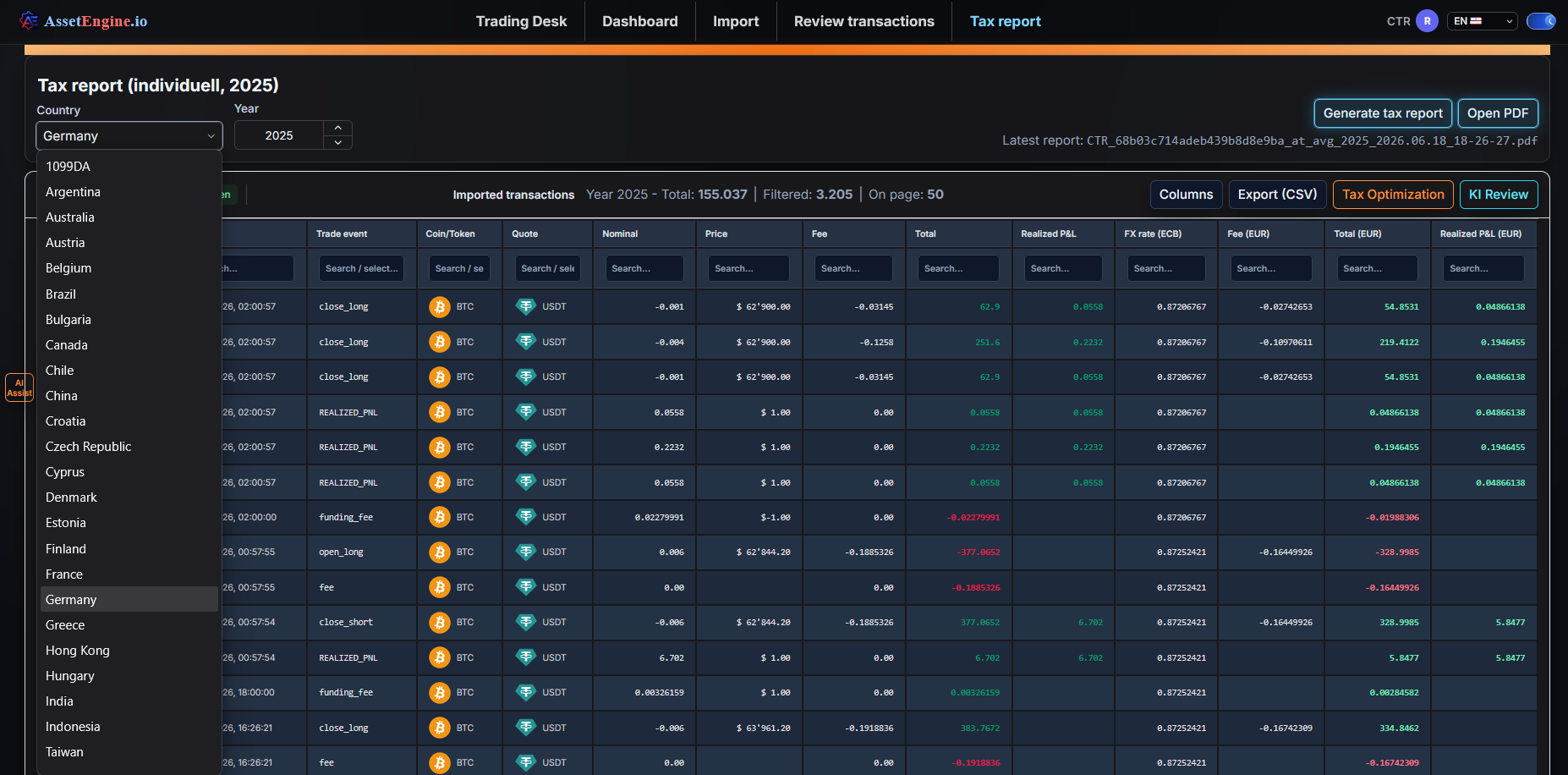The height and width of the screenshot is (775, 1568).
Task: Click BTC icon in fee row at 16:26:21
Action: click(x=439, y=762)
